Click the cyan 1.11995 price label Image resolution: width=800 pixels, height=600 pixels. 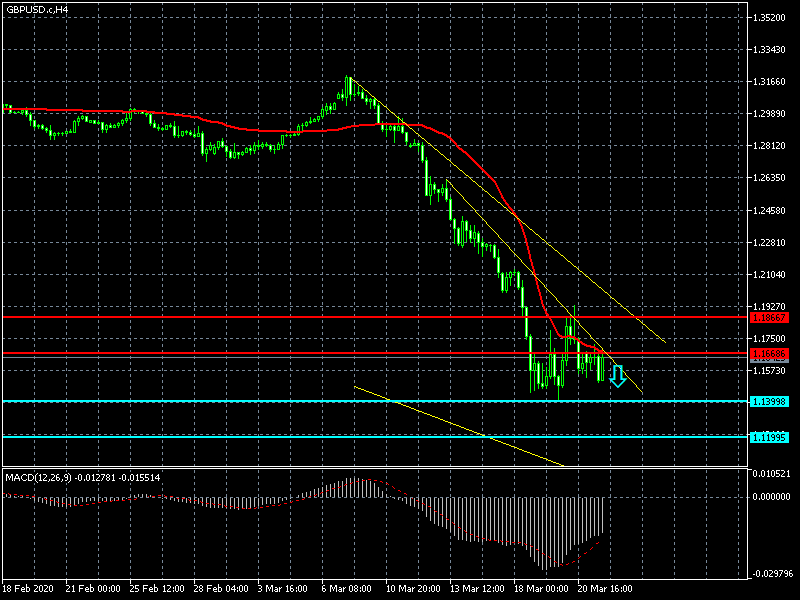(770, 437)
